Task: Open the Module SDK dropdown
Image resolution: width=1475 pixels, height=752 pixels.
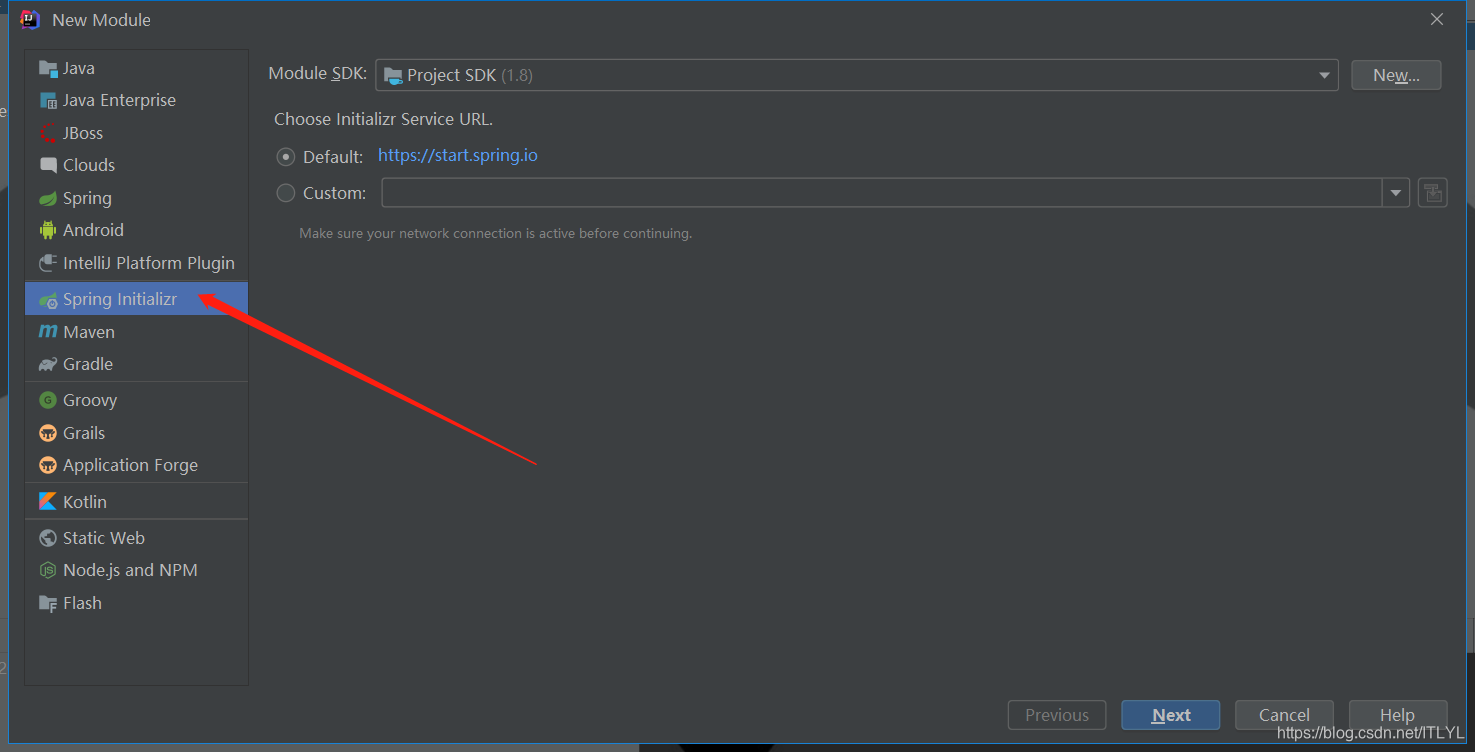Action: pos(856,75)
